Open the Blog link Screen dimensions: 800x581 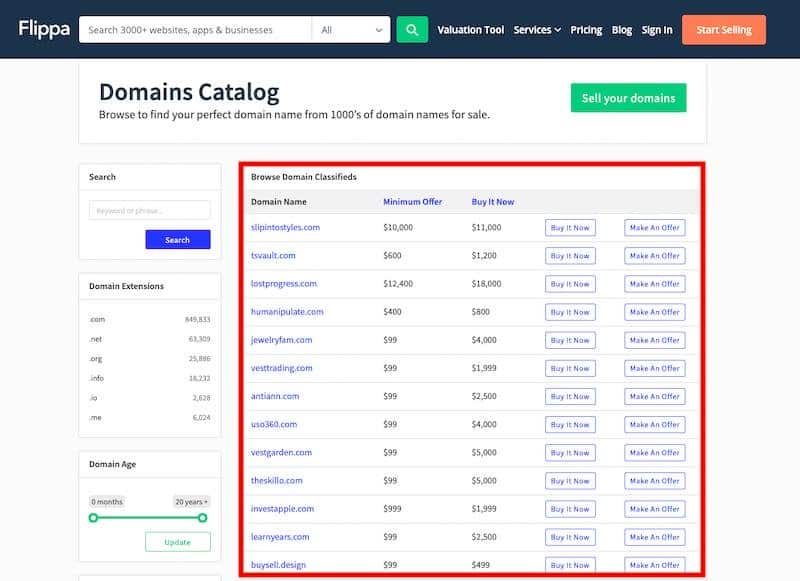click(x=622, y=30)
